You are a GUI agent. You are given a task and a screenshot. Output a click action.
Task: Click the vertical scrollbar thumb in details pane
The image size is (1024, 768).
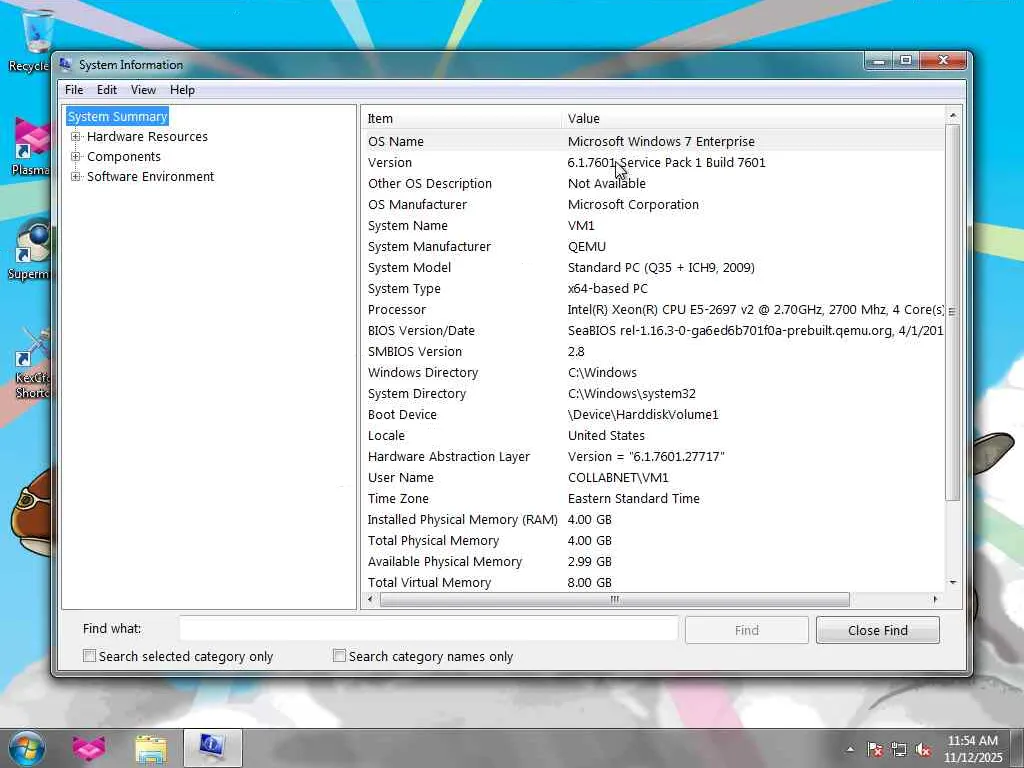tap(953, 312)
